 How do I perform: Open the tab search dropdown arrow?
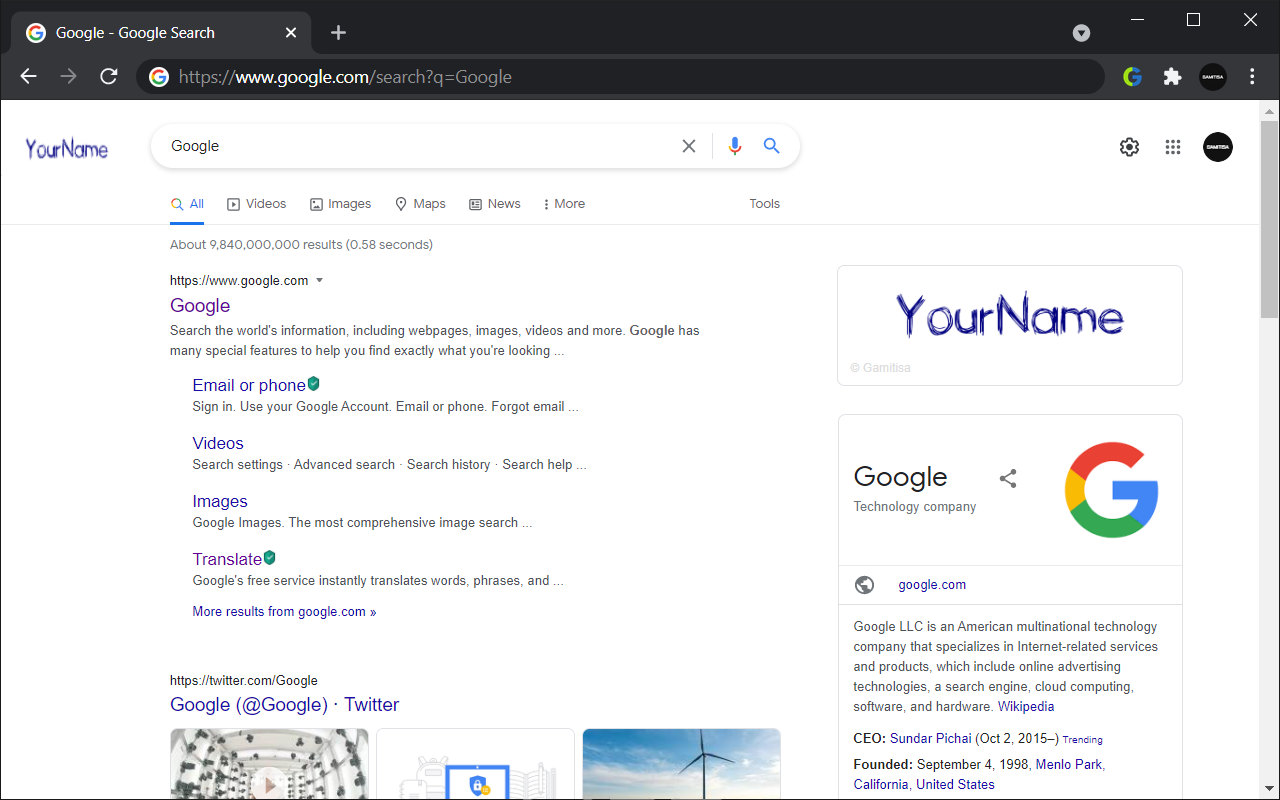1081,33
